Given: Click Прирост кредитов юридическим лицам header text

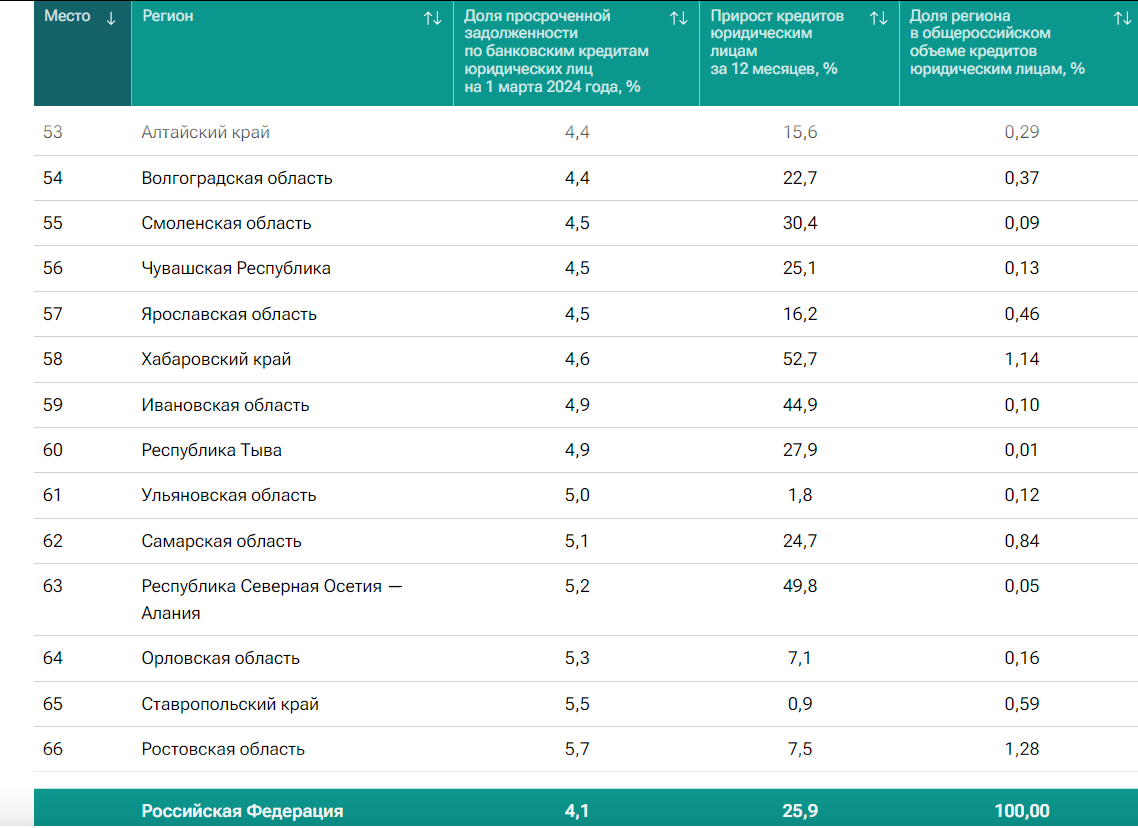Looking at the screenshot, I should pos(777,42).
